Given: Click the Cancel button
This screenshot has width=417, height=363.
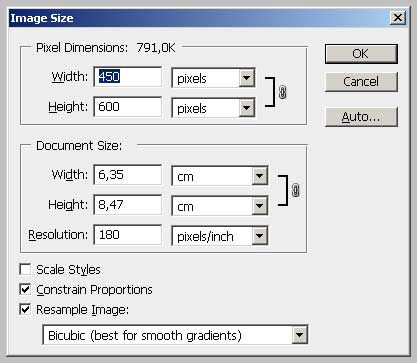Looking at the screenshot, I should pos(361,82).
